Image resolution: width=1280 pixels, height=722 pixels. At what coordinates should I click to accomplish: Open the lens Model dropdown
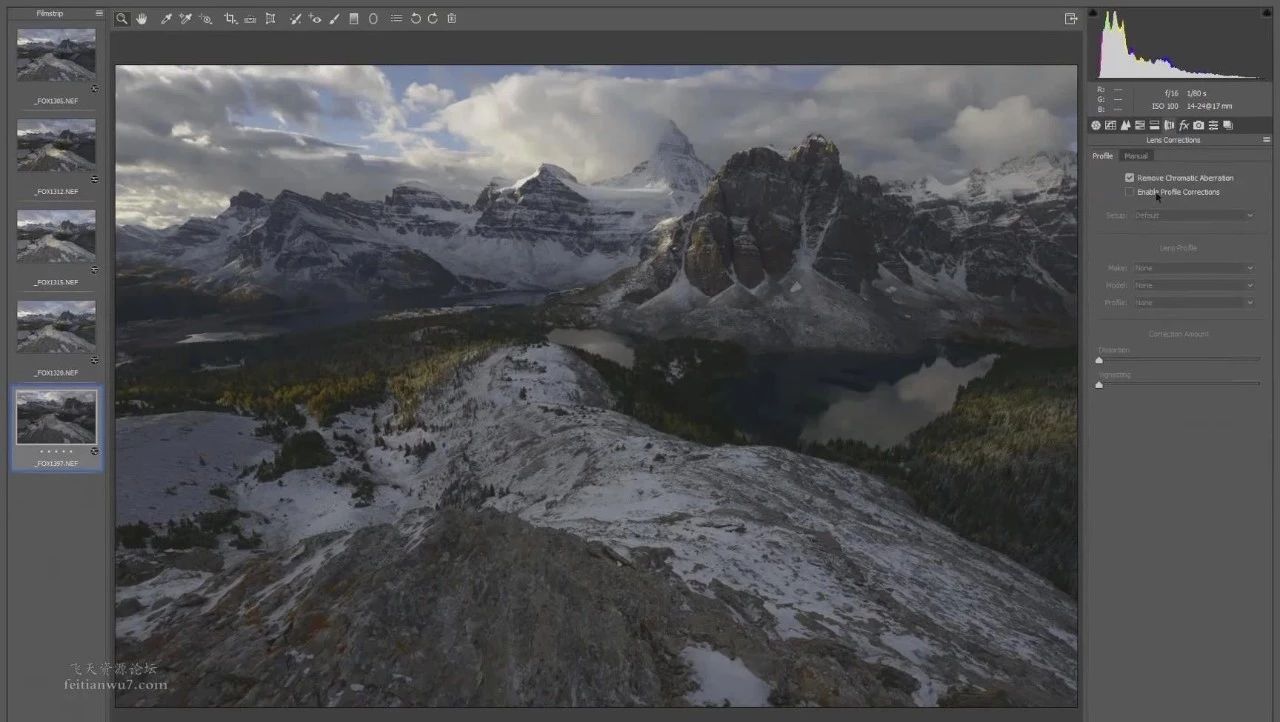point(1194,285)
